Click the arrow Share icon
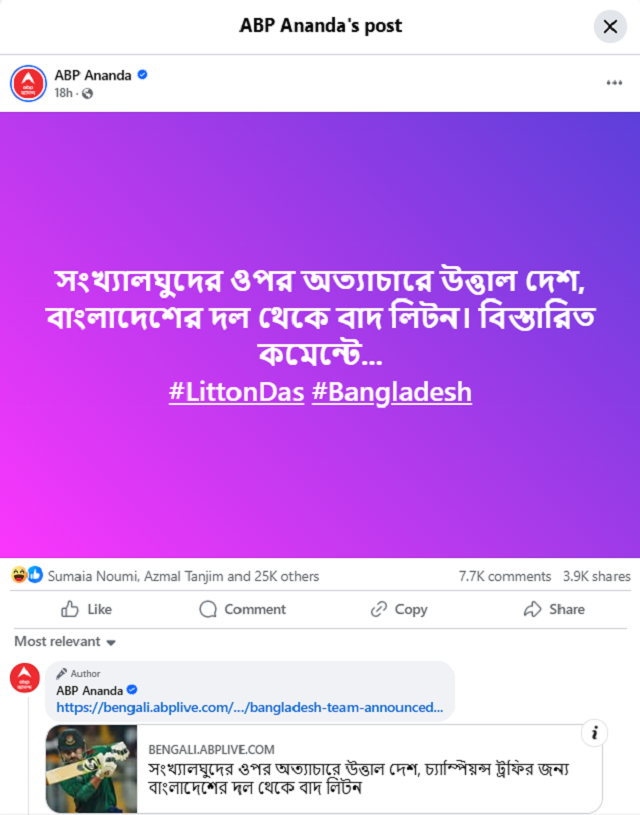Screen dimensions: 640x815 tap(532, 609)
